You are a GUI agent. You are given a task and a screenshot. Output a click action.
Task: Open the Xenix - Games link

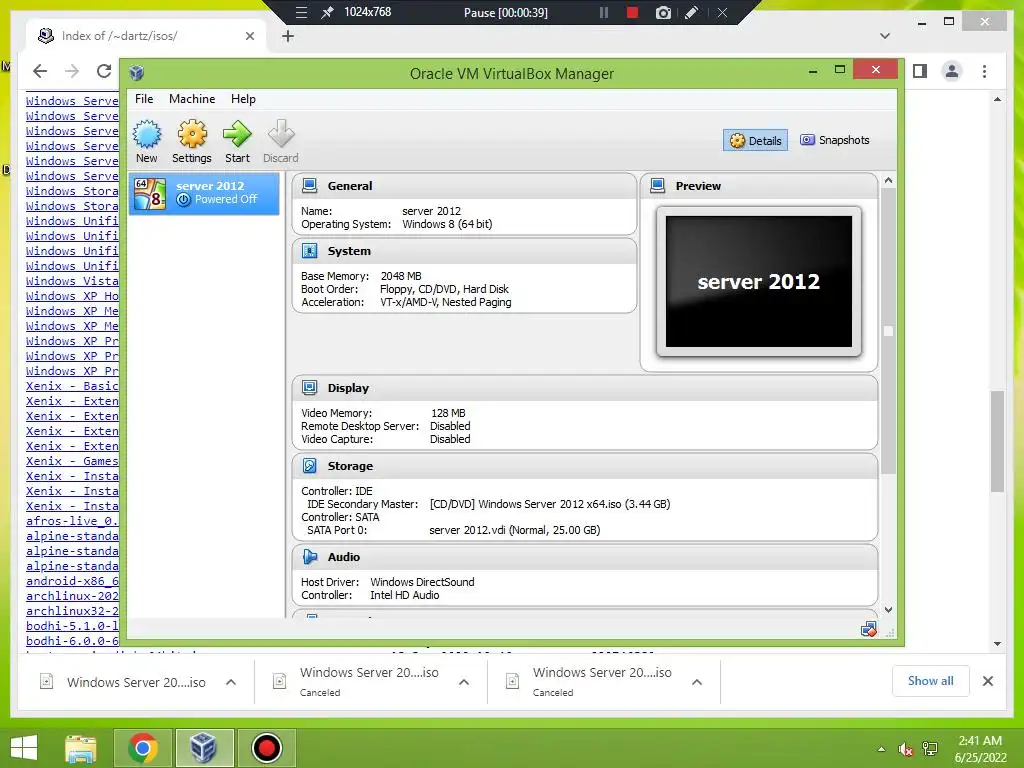(72, 461)
